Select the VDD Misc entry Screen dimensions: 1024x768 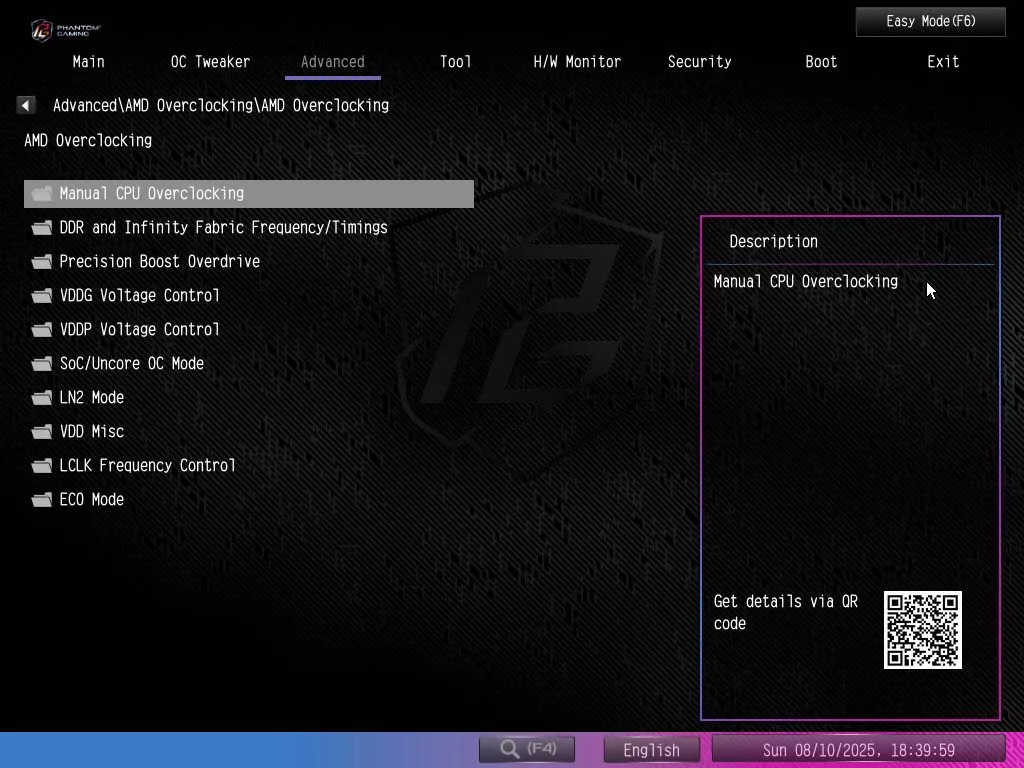tap(91, 432)
